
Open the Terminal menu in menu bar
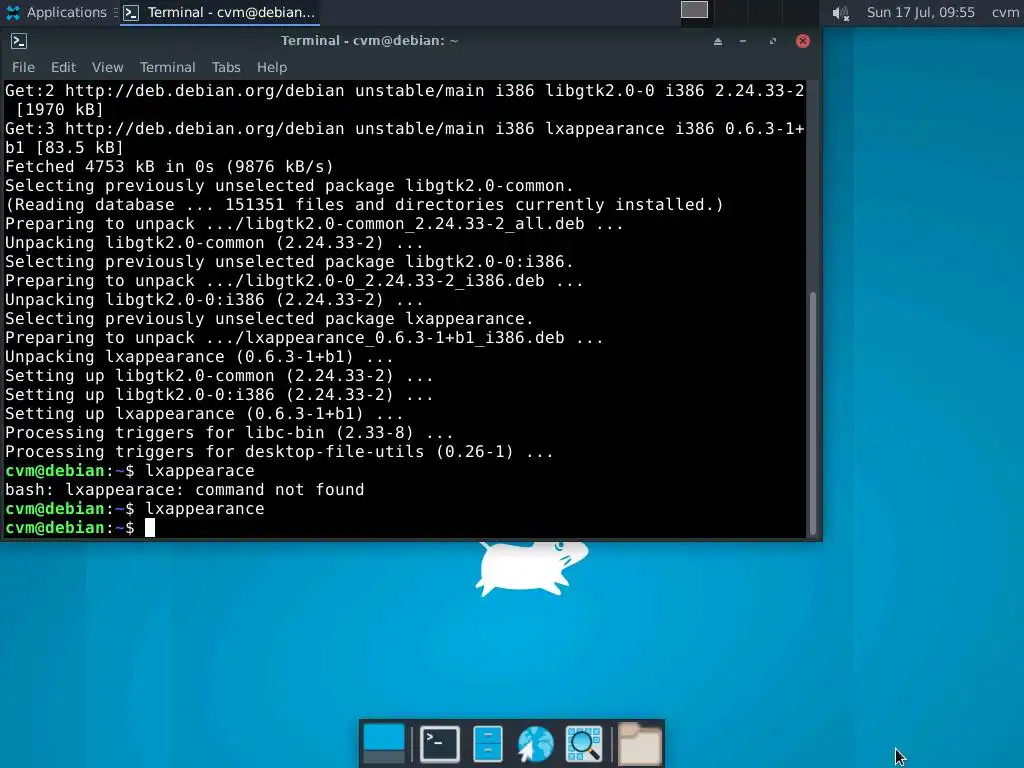(x=167, y=67)
